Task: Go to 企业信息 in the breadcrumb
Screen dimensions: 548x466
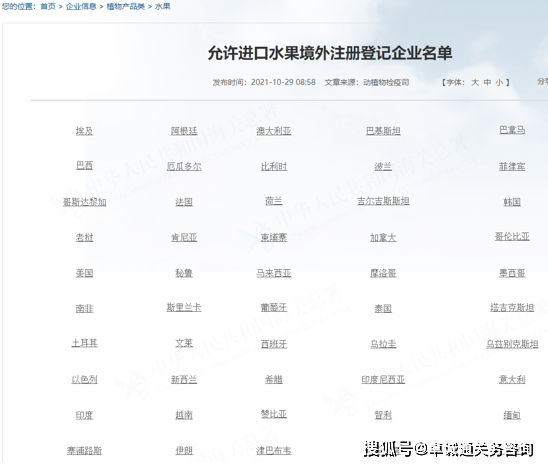Action: click(x=81, y=6)
